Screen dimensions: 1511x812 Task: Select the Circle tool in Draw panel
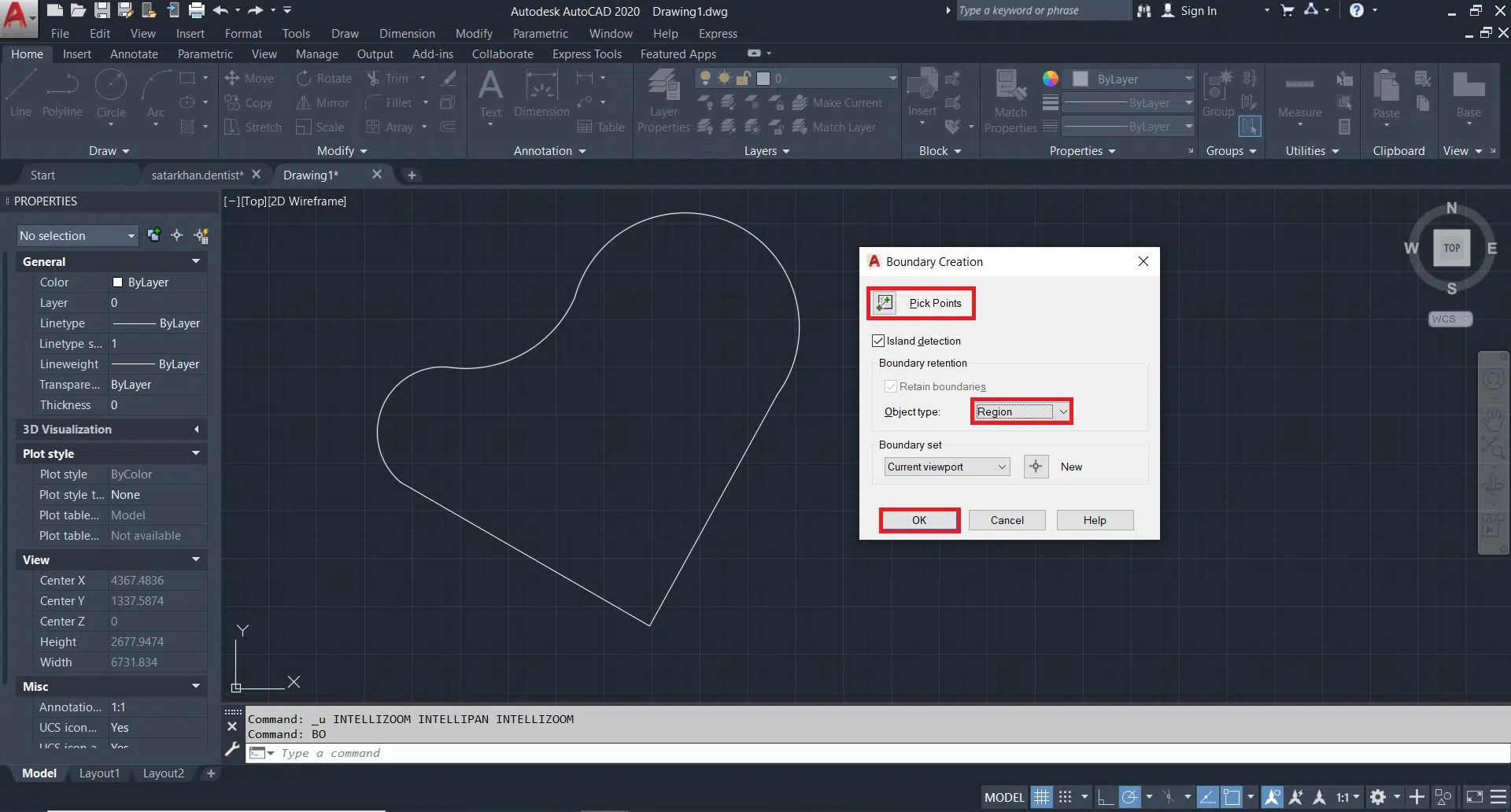pyautogui.click(x=111, y=91)
